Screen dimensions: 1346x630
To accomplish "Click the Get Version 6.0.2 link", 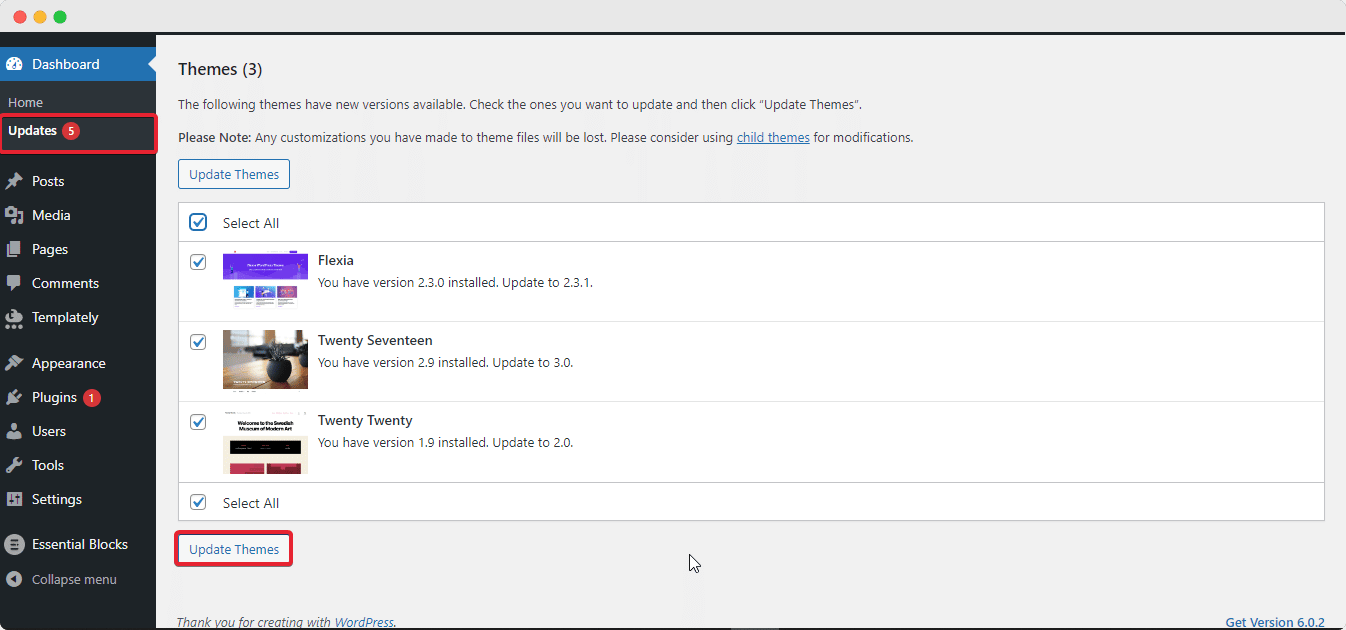I will 1275,622.
